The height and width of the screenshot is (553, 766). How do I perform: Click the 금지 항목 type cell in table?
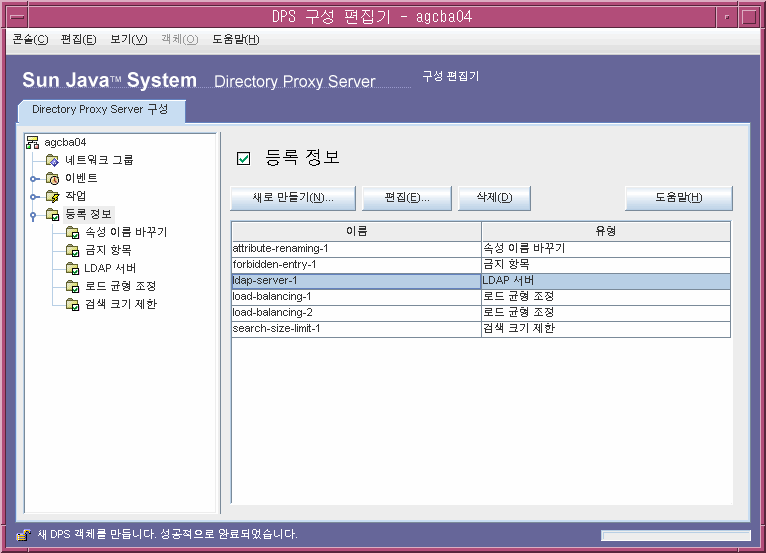(x=606, y=265)
